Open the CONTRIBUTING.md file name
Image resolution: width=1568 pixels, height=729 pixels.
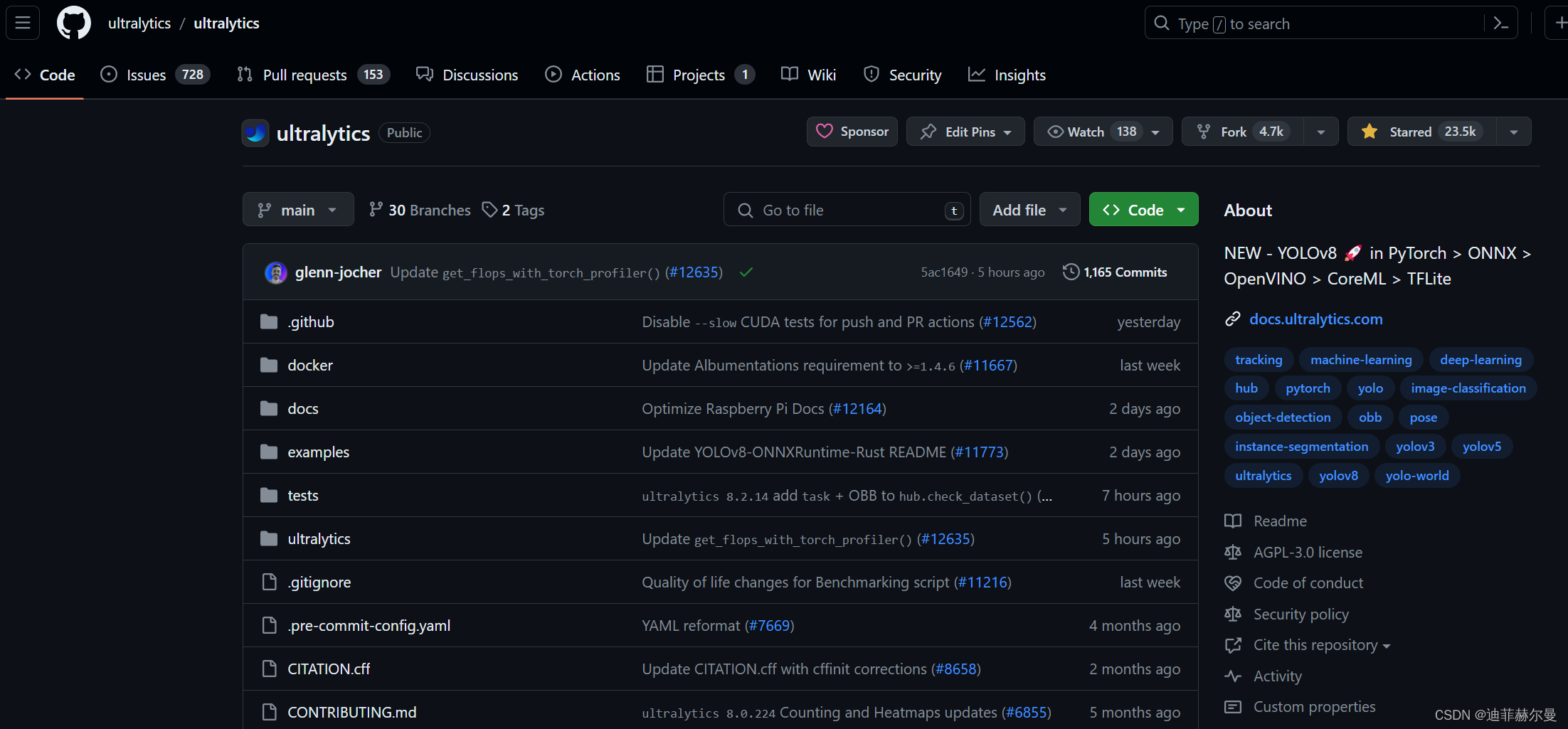pyautogui.click(x=352, y=712)
